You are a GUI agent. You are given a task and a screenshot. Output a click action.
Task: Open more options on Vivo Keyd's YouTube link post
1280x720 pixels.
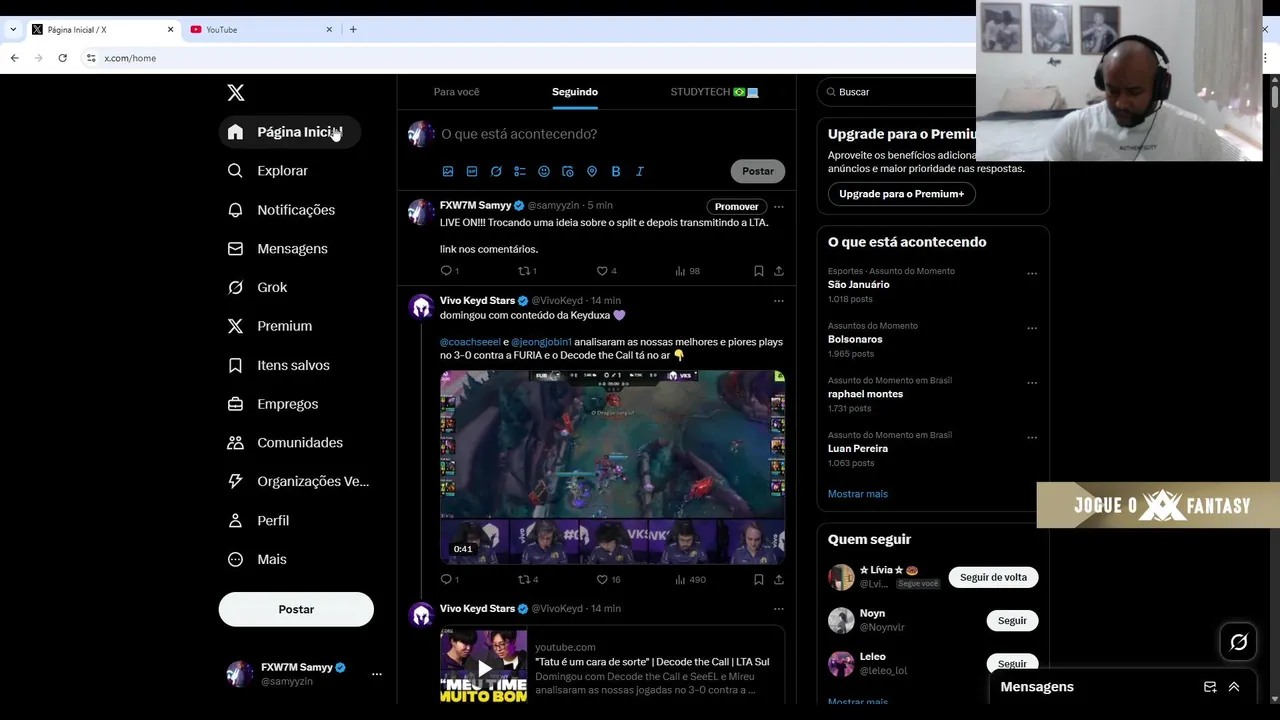point(779,609)
